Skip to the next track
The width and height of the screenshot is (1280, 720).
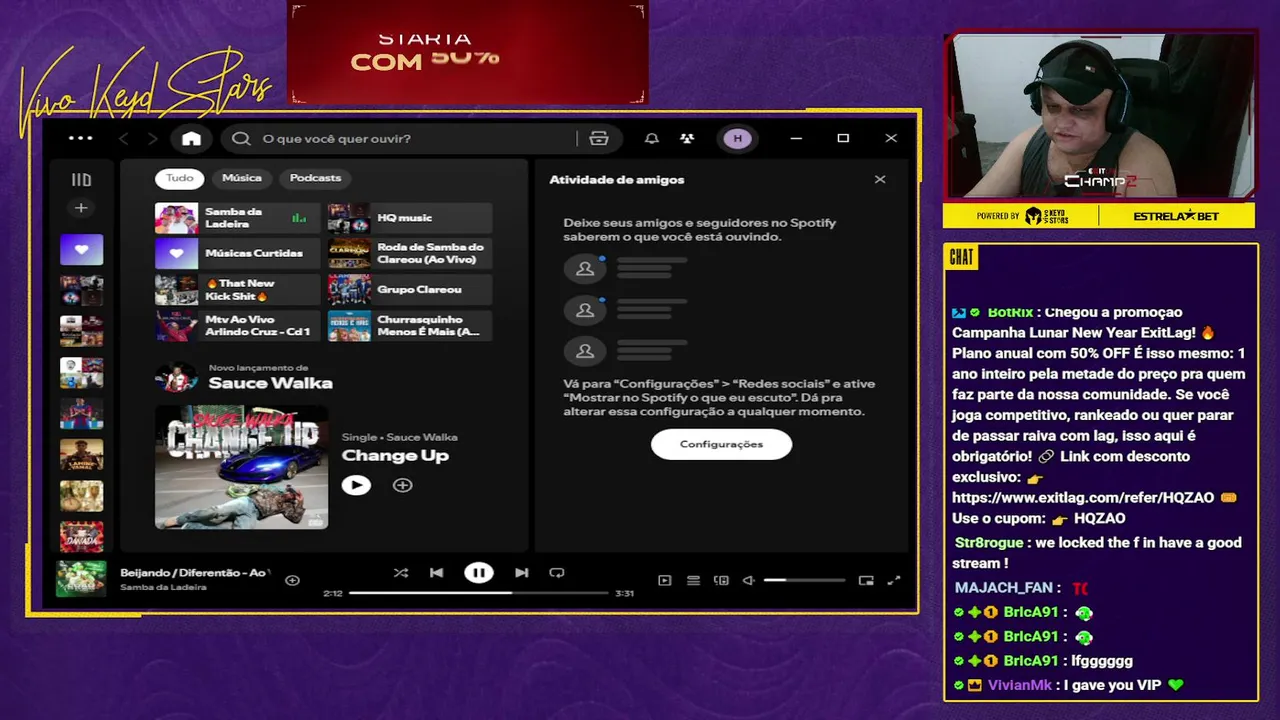pos(521,573)
